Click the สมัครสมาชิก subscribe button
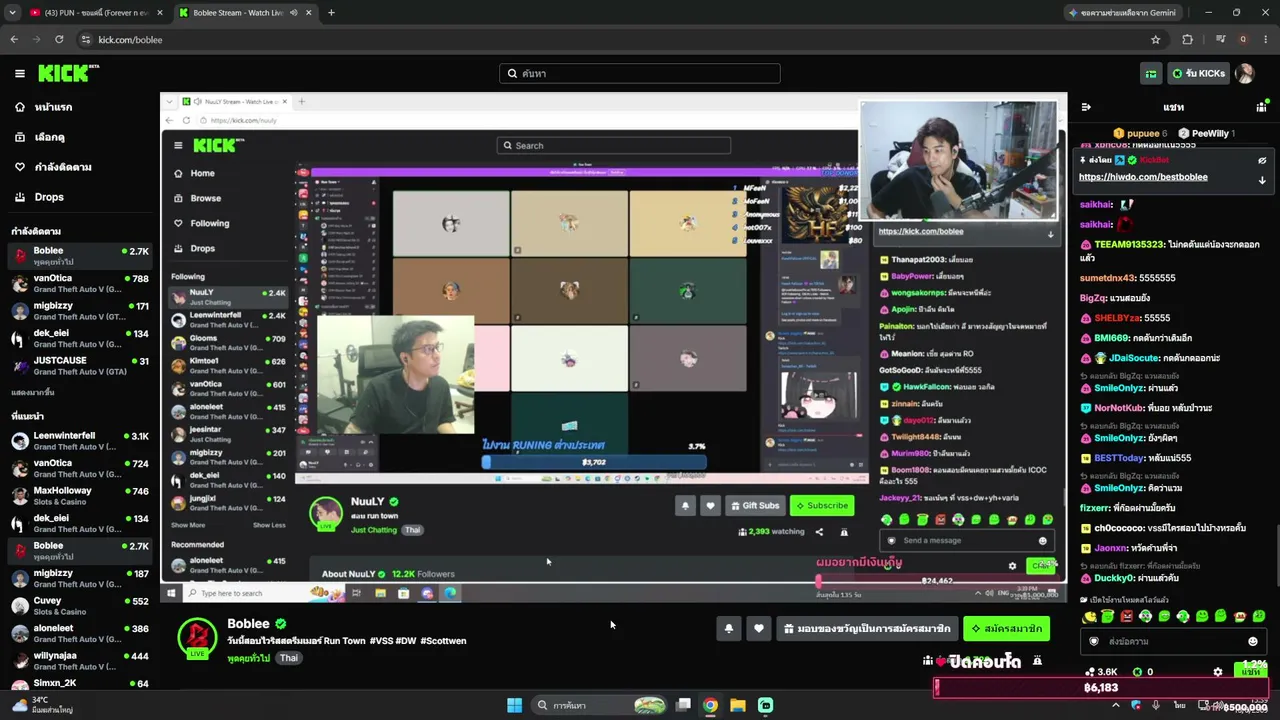 click(1006, 629)
